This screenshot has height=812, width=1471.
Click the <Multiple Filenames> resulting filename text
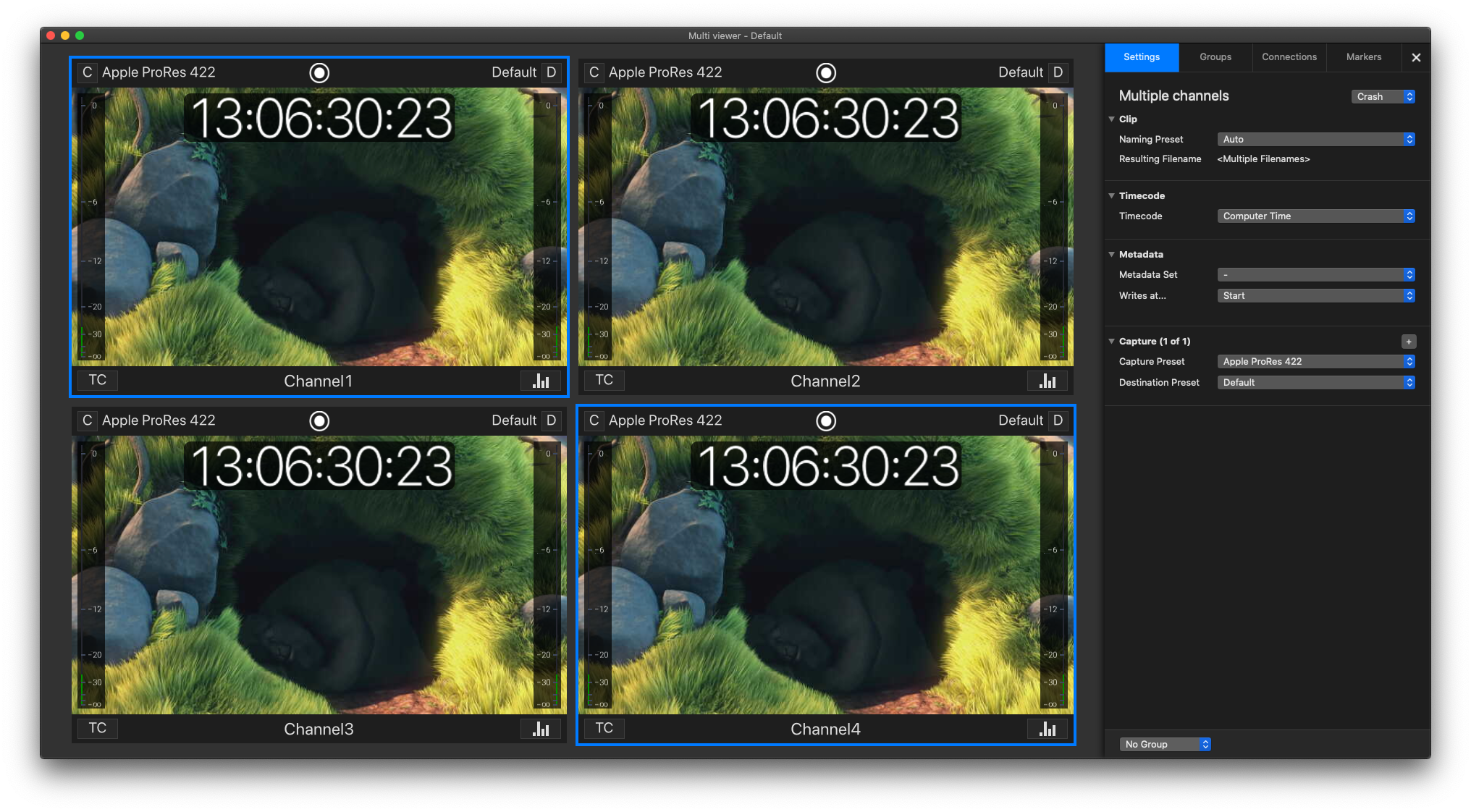tap(1263, 159)
